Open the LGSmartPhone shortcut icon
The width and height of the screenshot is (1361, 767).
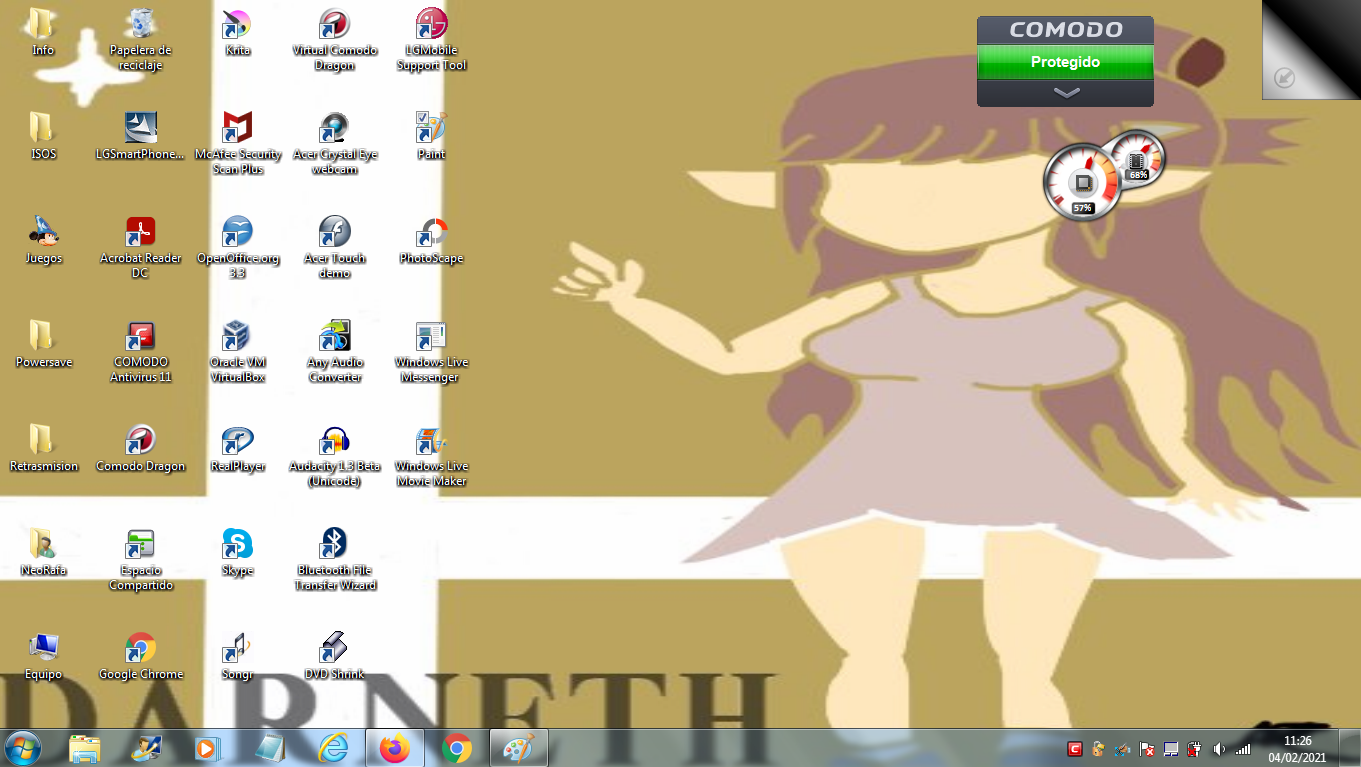click(x=140, y=136)
